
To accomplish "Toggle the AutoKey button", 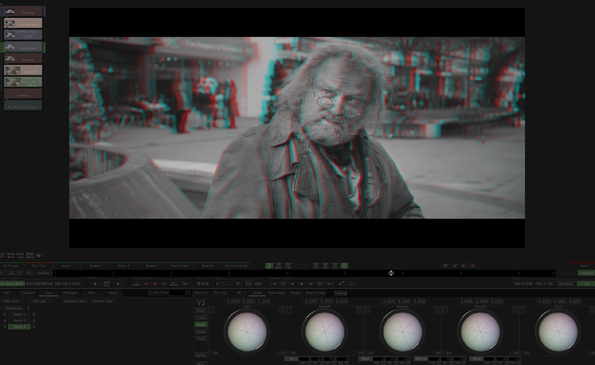I will pyautogui.click(x=43, y=273).
